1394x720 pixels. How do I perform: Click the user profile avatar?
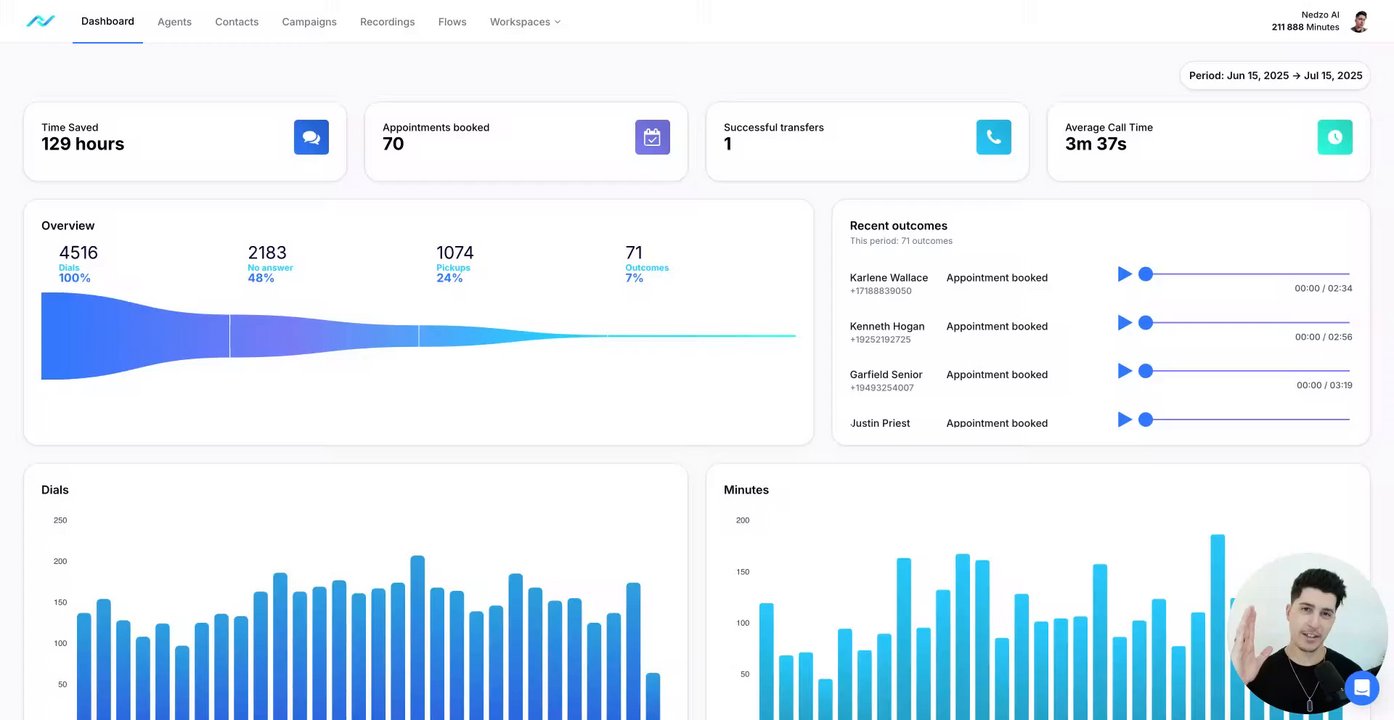coord(1359,21)
